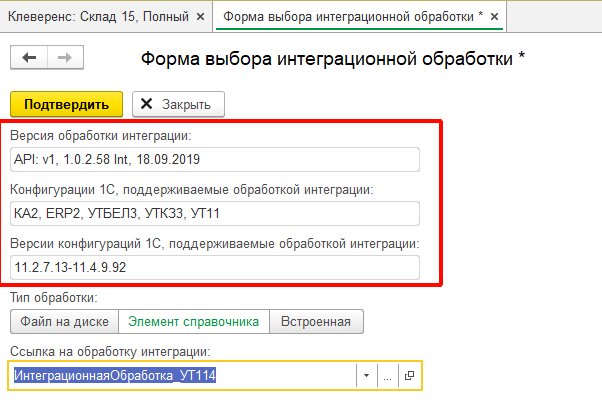Screen dimensions: 602x405
Task: Click the 'Ссылка на обработку интеграции:' label
Action: (x=110, y=352)
